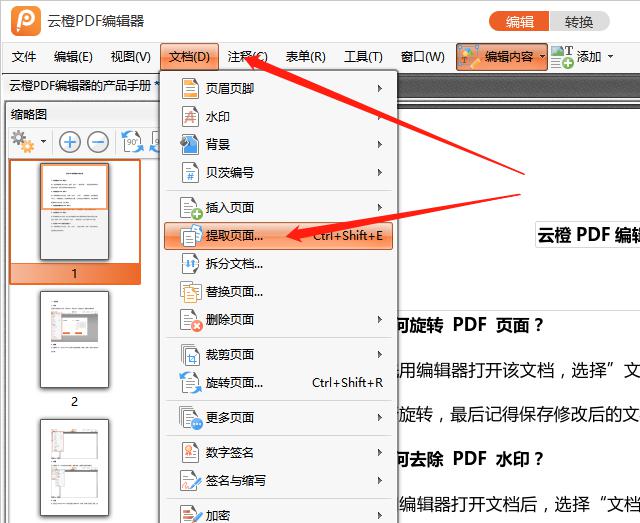Screen dimensions: 640x523
Task: Click the 替换页面 menu icon
Action: tap(191, 292)
